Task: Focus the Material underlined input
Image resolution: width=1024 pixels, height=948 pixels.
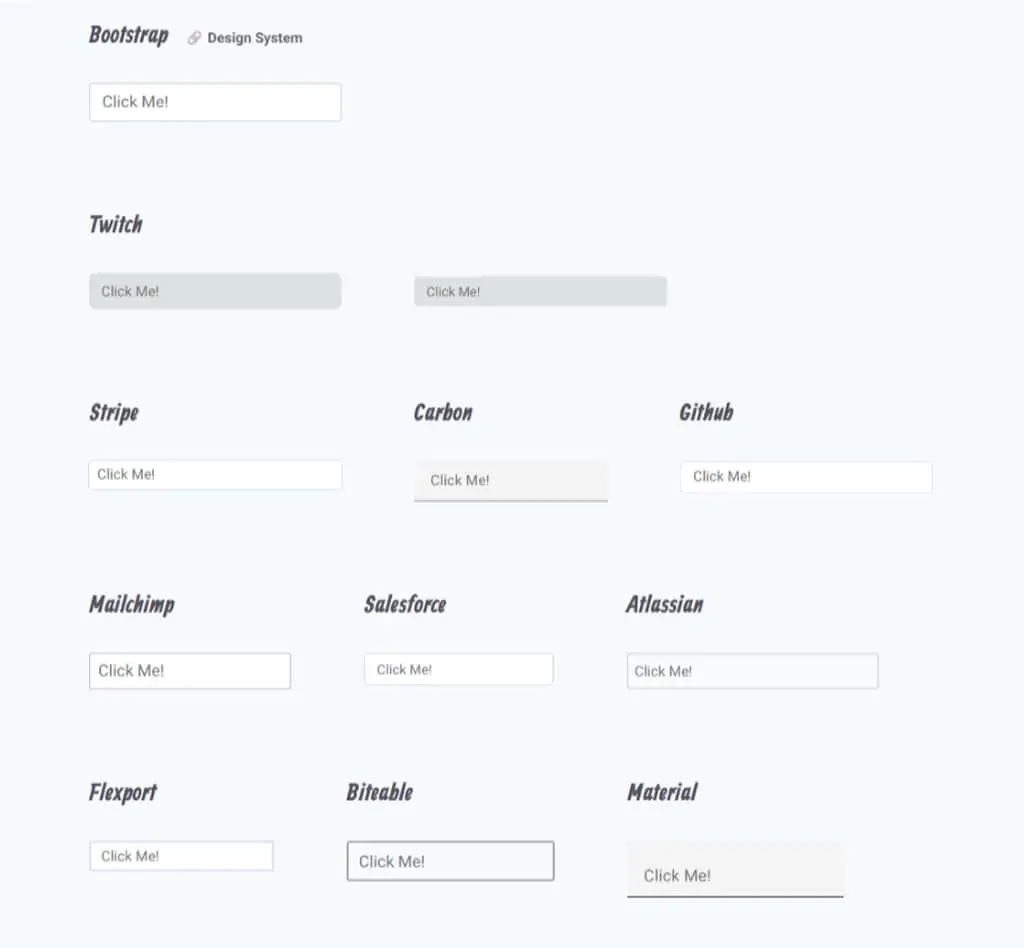Action: (x=735, y=870)
